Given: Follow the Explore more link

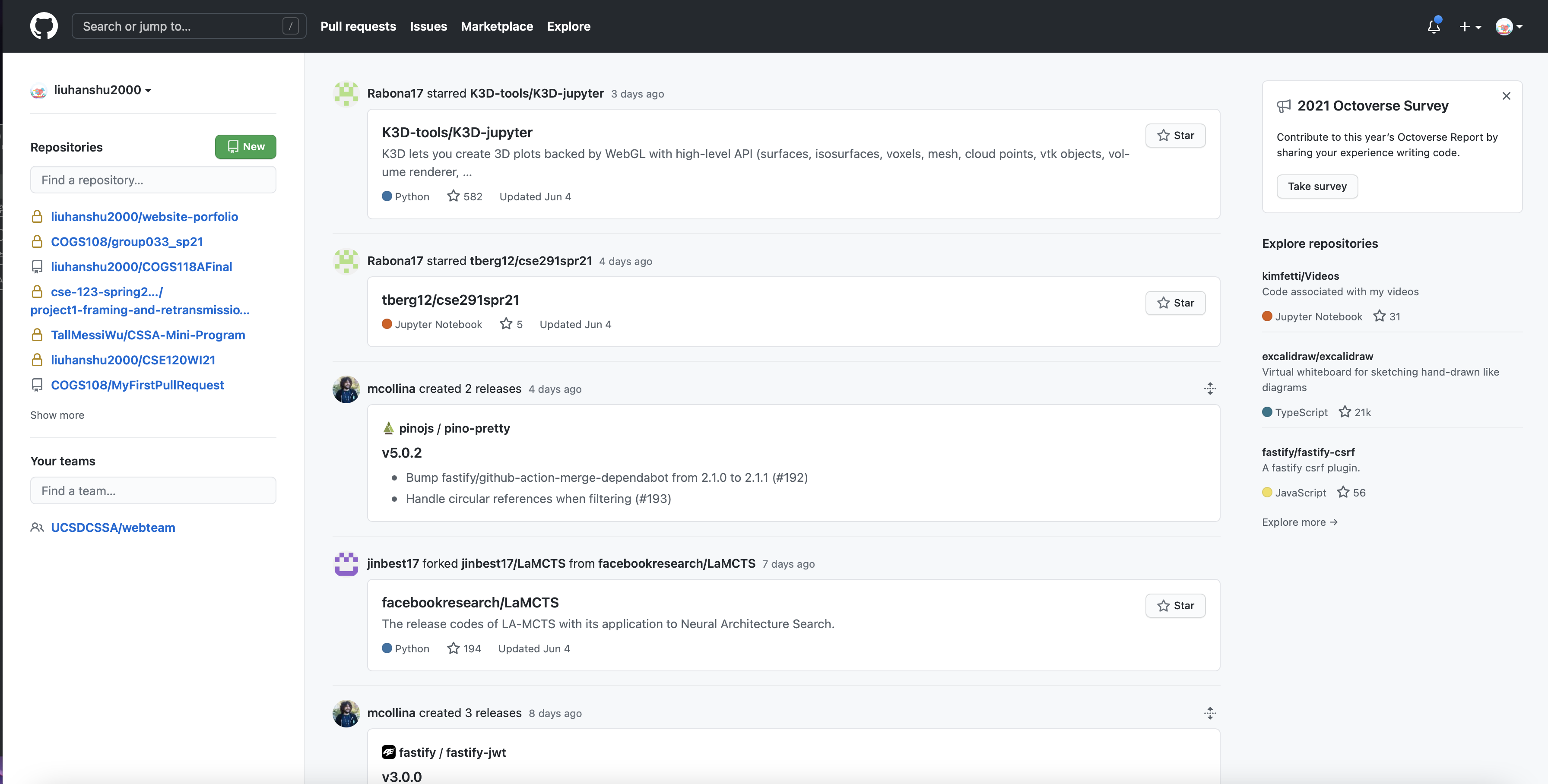Looking at the screenshot, I should coord(1299,522).
